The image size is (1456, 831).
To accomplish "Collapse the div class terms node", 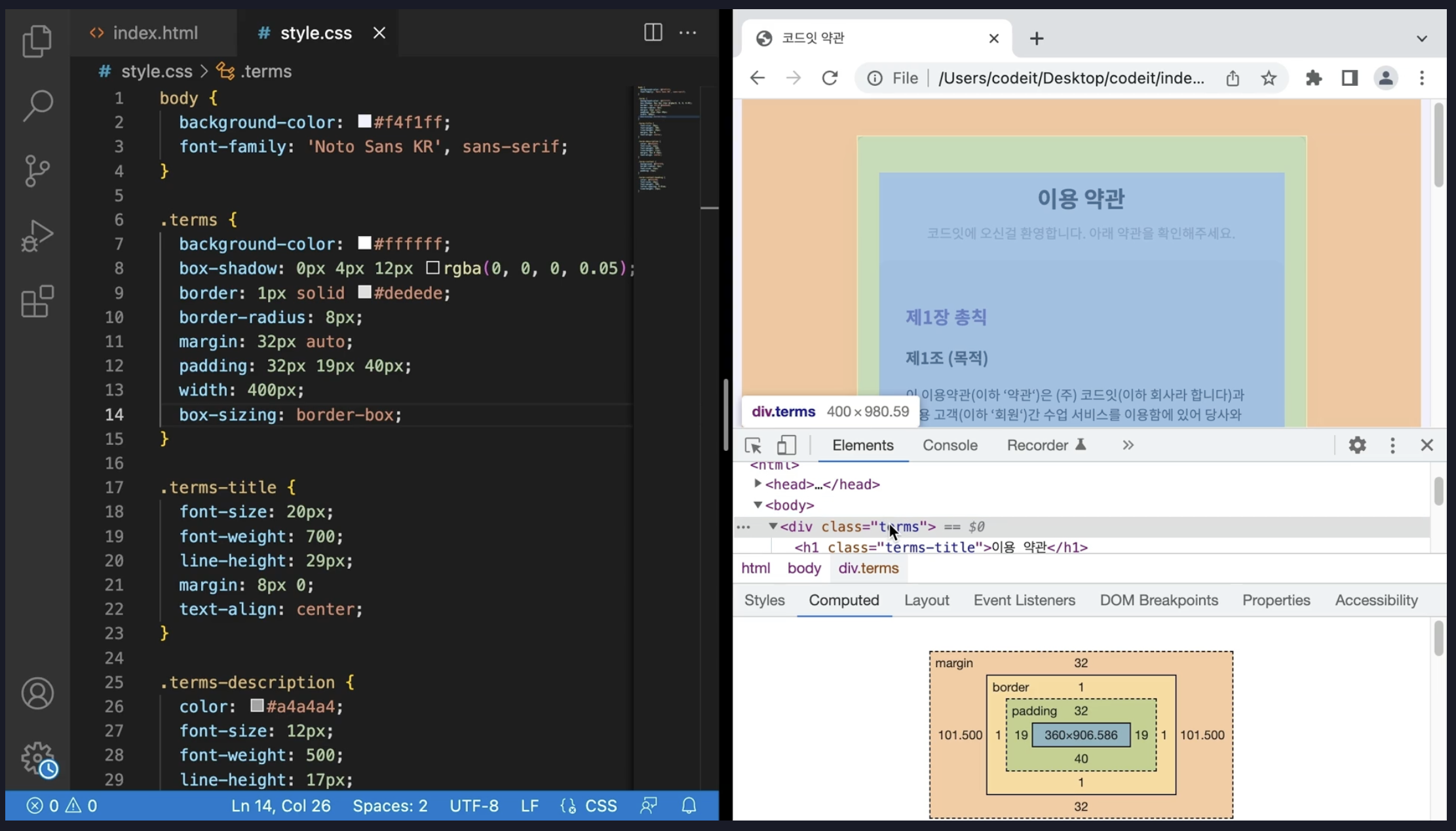I will (773, 526).
